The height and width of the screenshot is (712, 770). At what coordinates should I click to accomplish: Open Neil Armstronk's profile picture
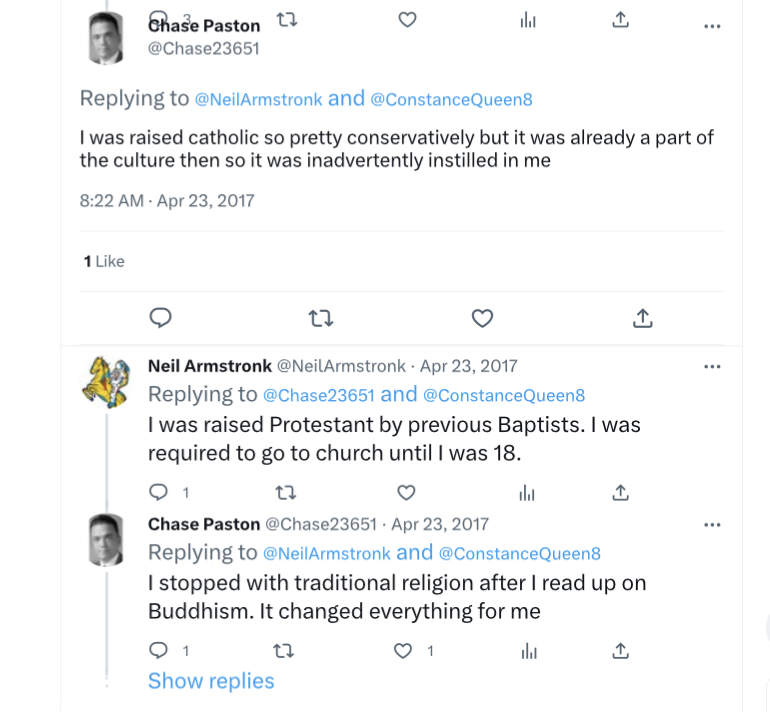[105, 380]
